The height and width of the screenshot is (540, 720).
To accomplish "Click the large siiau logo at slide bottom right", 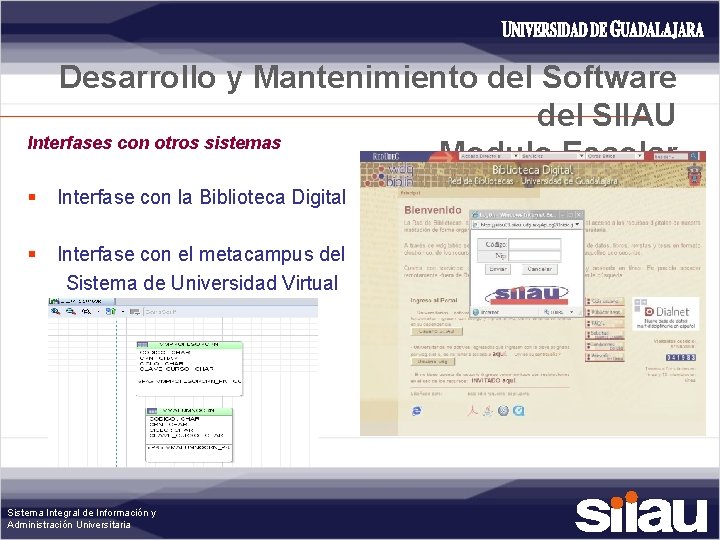I will 641,512.
